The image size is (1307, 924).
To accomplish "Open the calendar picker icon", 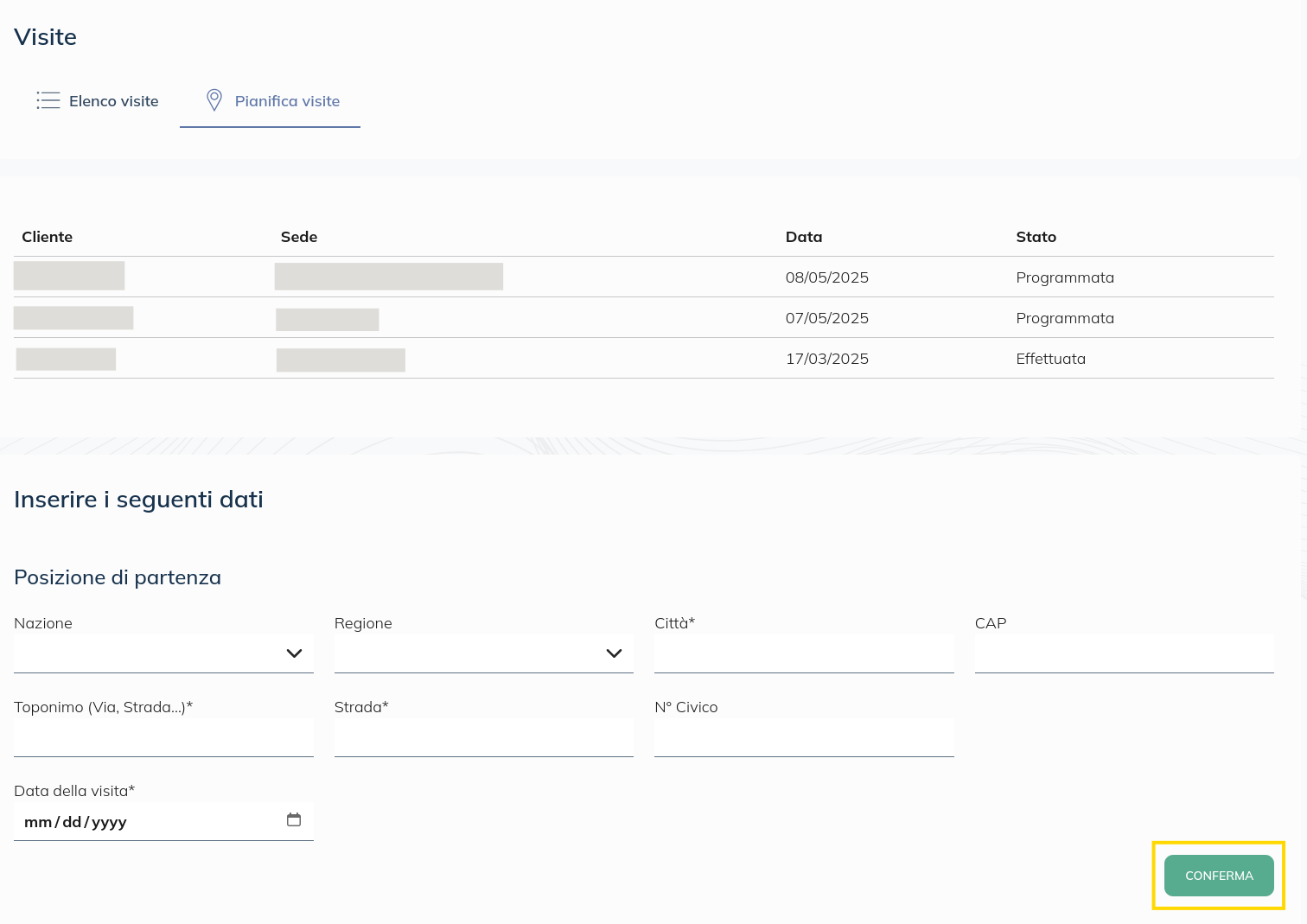I will (294, 820).
